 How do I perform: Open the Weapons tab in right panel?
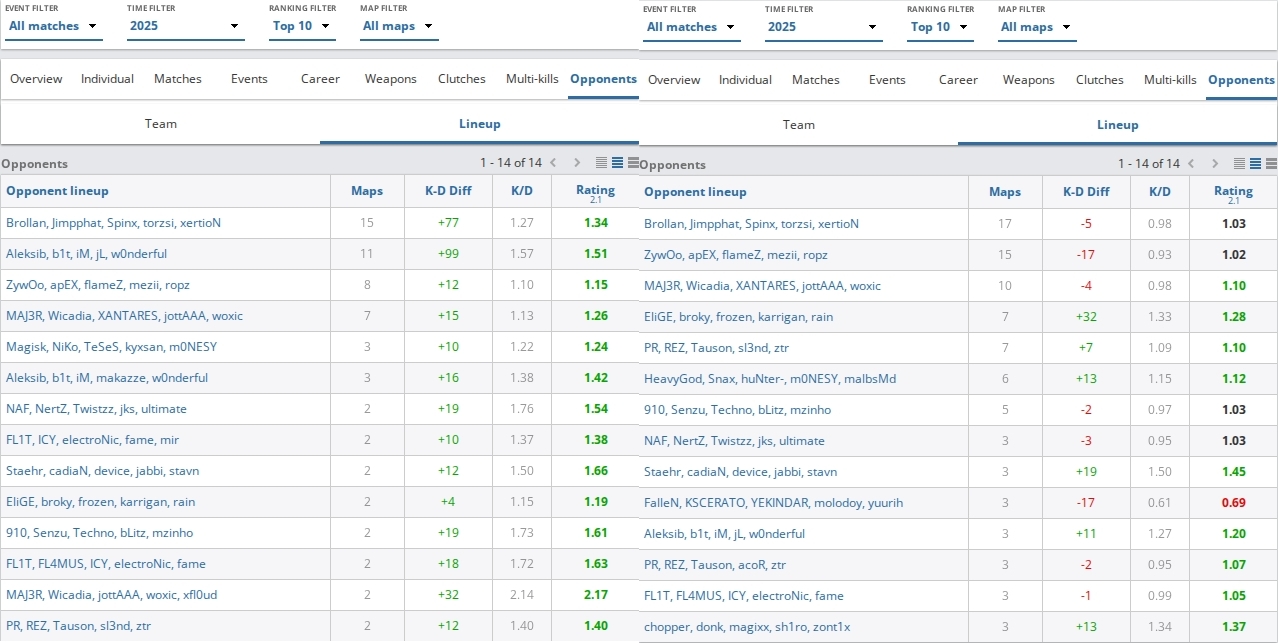[1029, 80]
